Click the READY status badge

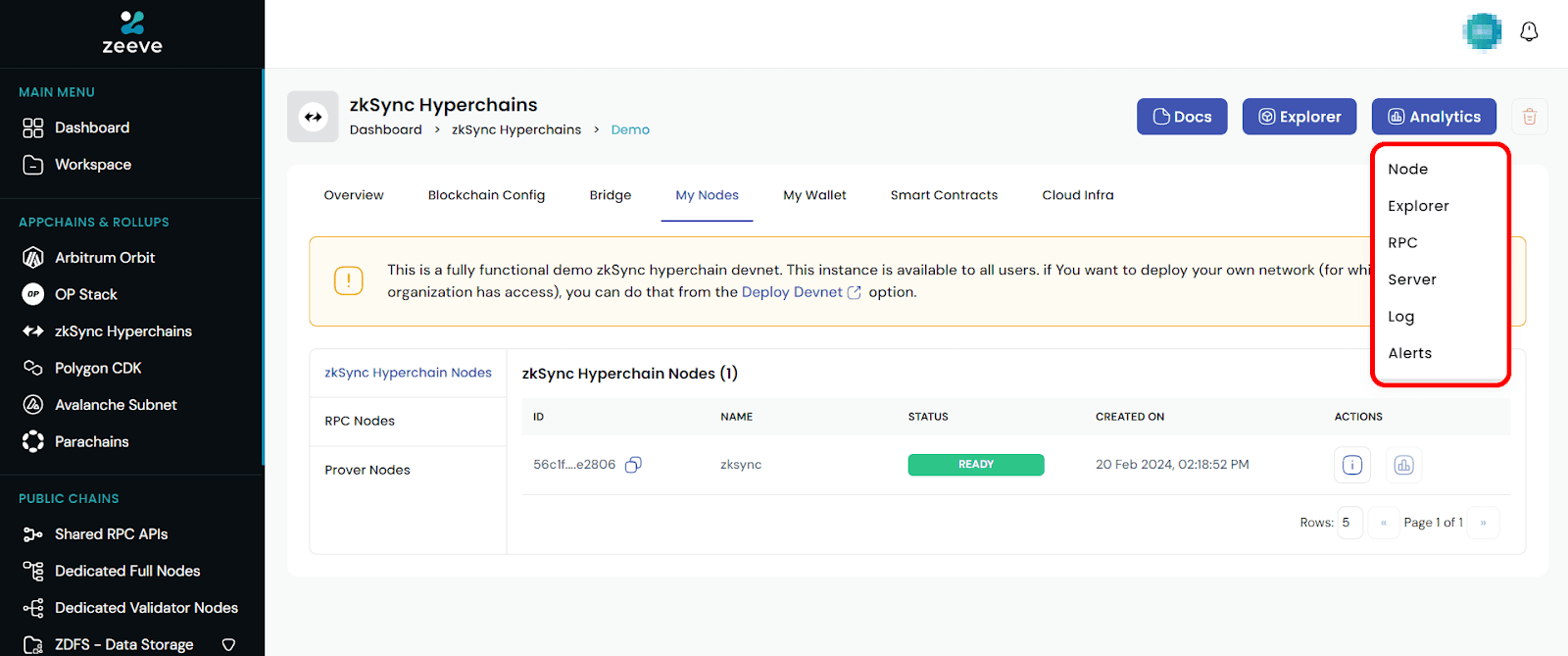click(976, 465)
